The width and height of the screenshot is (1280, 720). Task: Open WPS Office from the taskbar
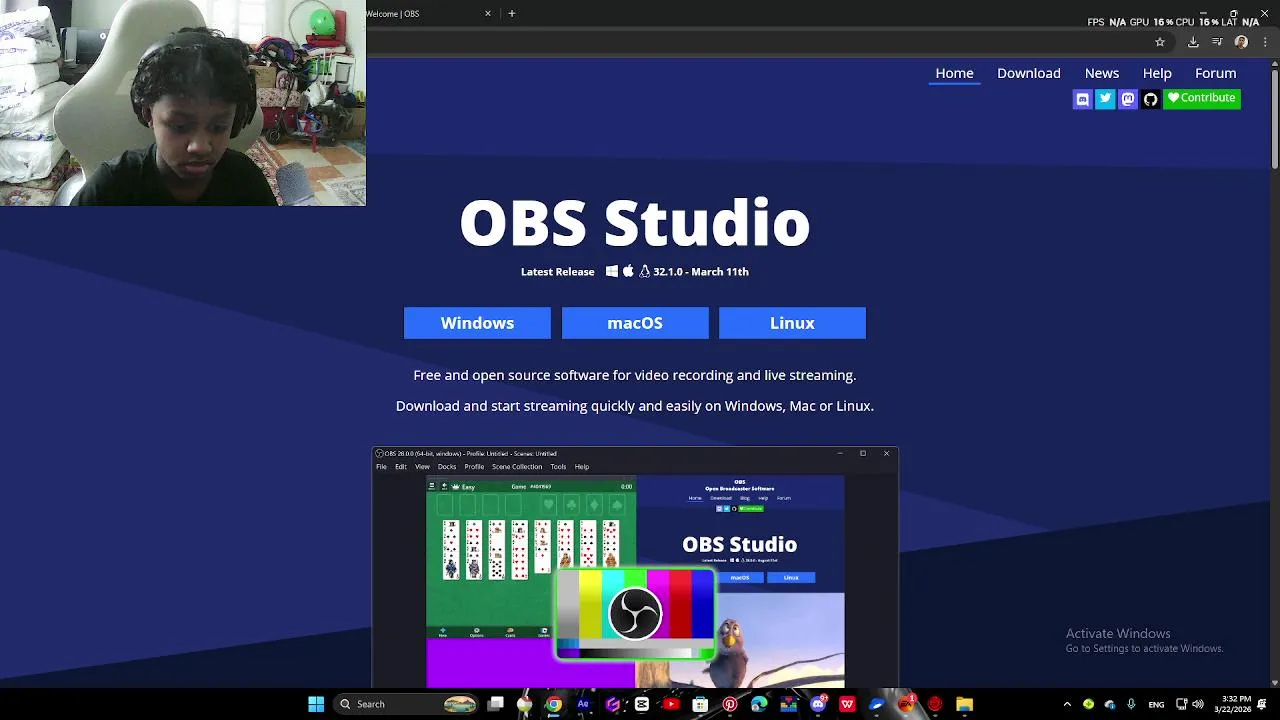click(848, 704)
